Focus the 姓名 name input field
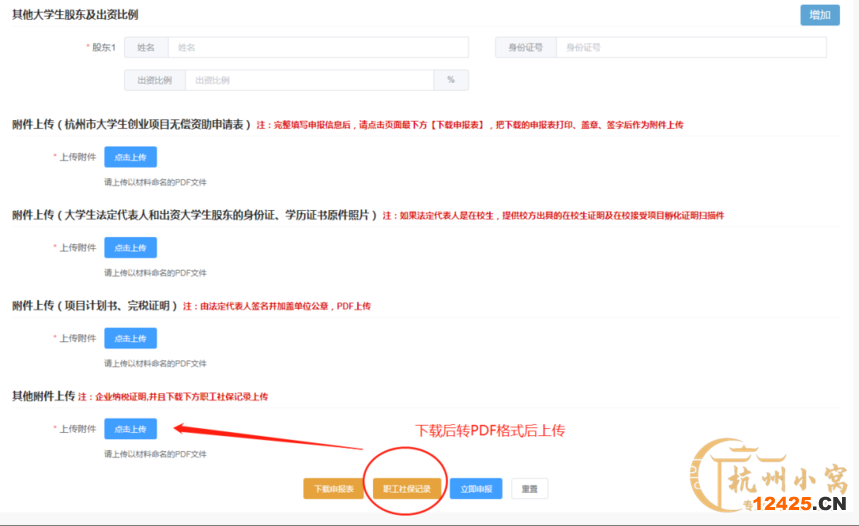 pyautogui.click(x=318, y=47)
